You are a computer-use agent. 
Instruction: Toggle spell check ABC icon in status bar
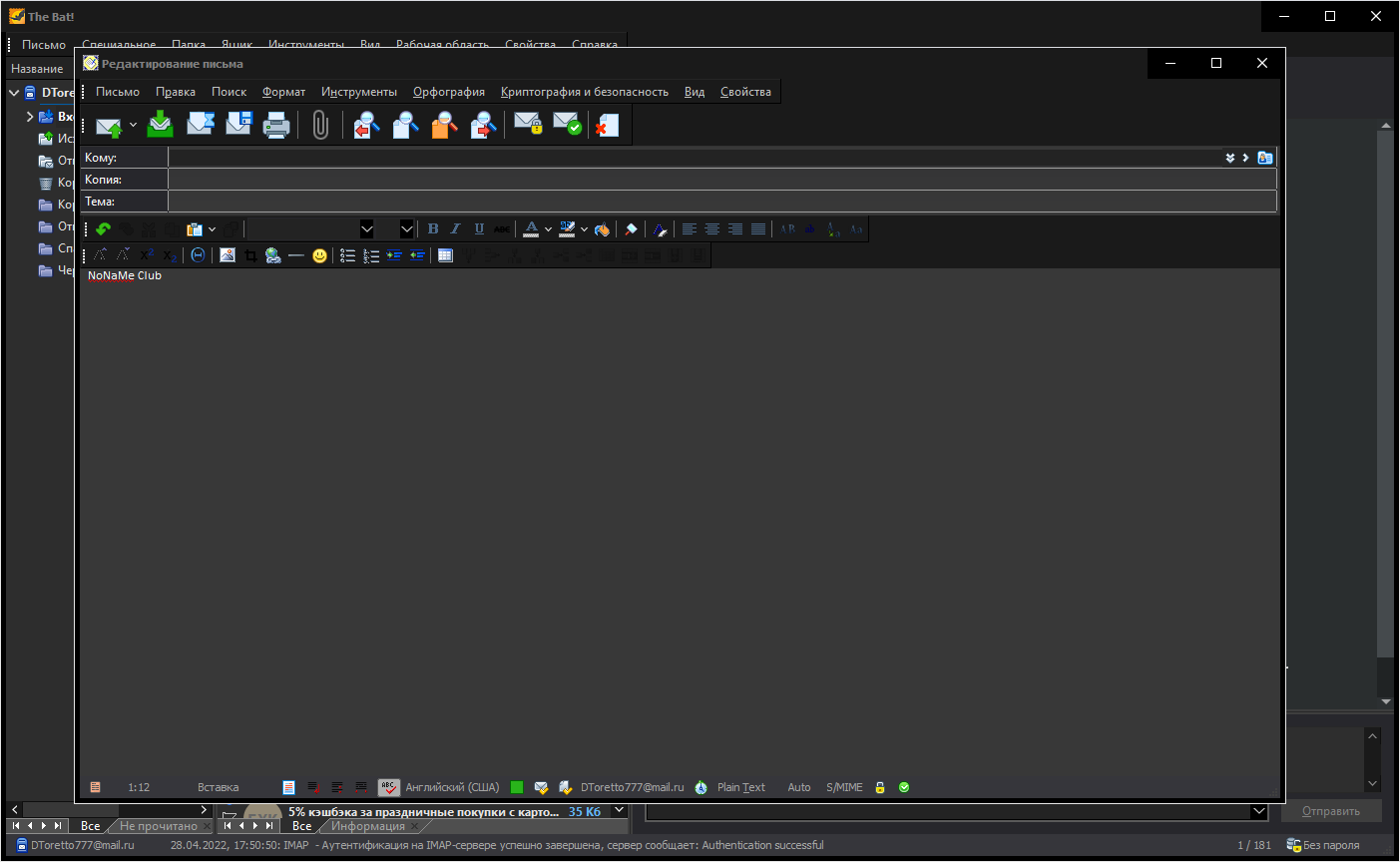[389, 787]
